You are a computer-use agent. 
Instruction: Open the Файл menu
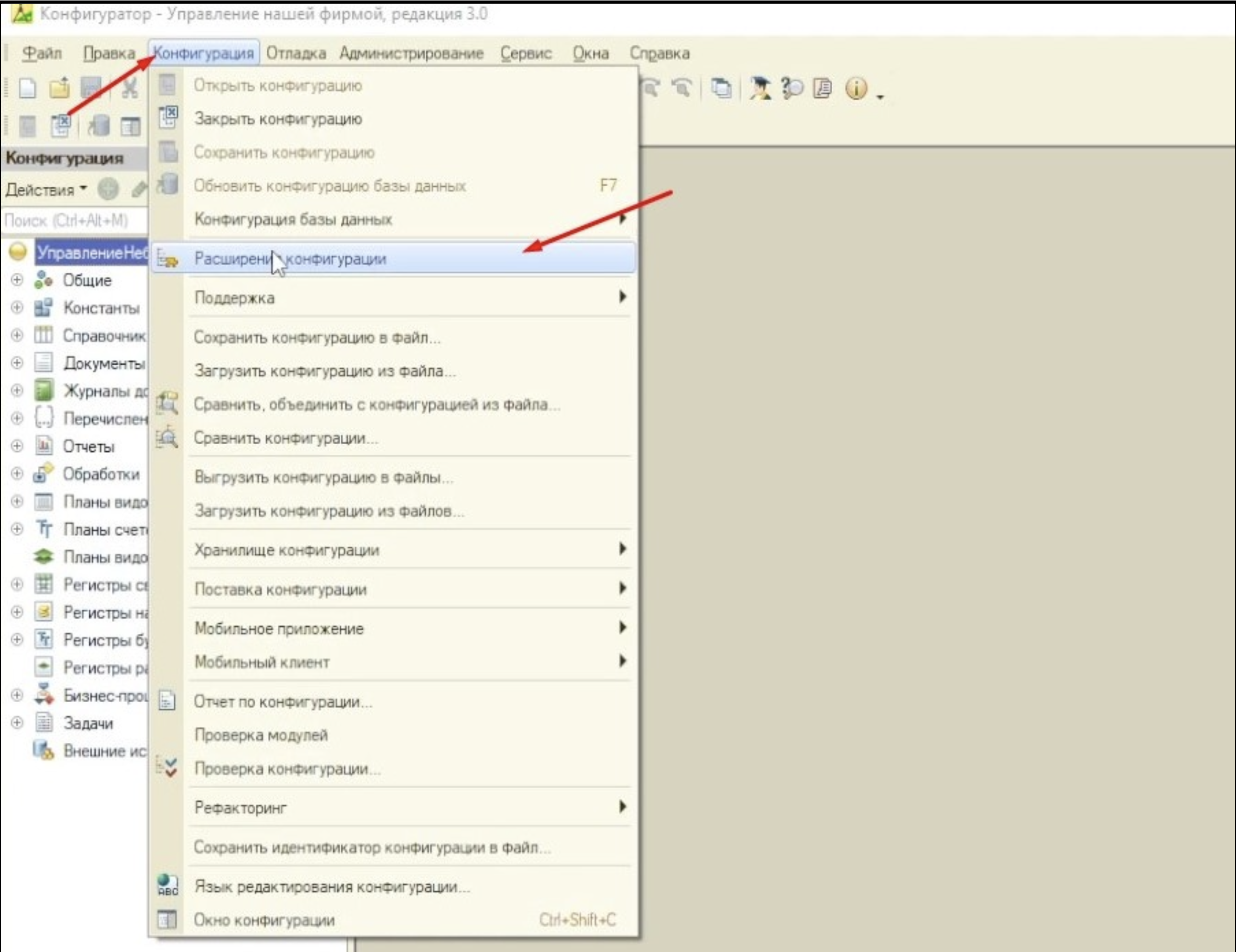tap(42, 53)
